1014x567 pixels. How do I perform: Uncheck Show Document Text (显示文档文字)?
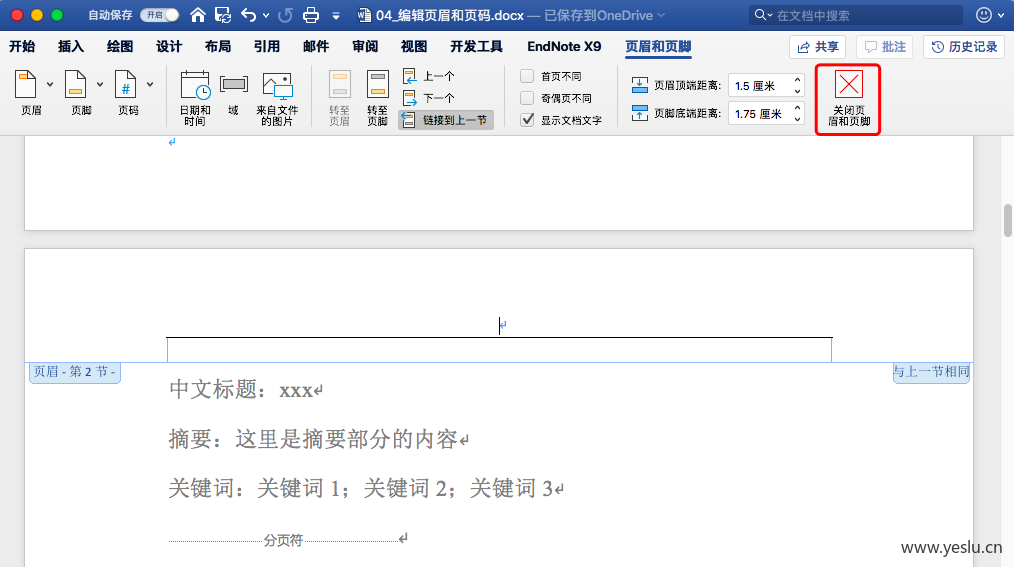[527, 120]
